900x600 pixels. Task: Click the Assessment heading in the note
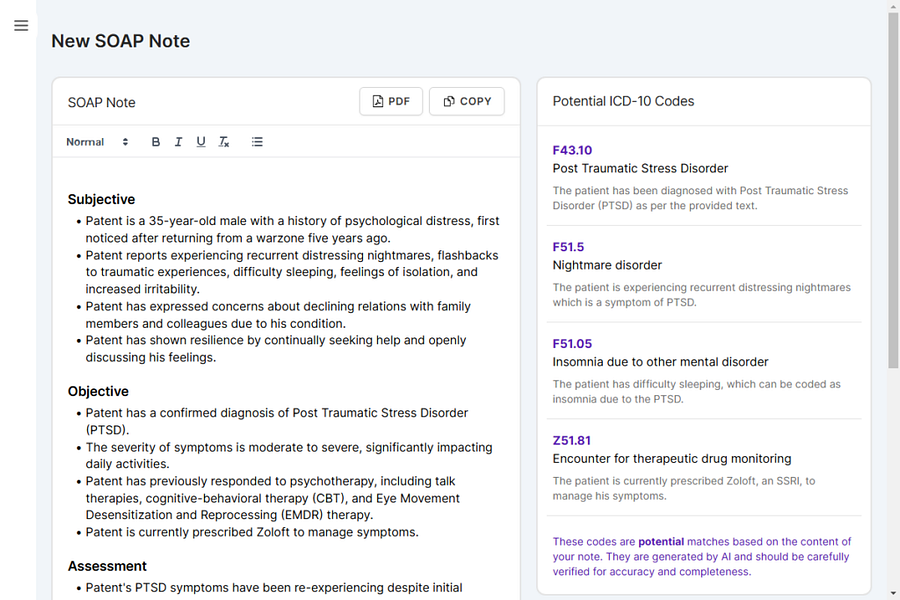pos(107,566)
